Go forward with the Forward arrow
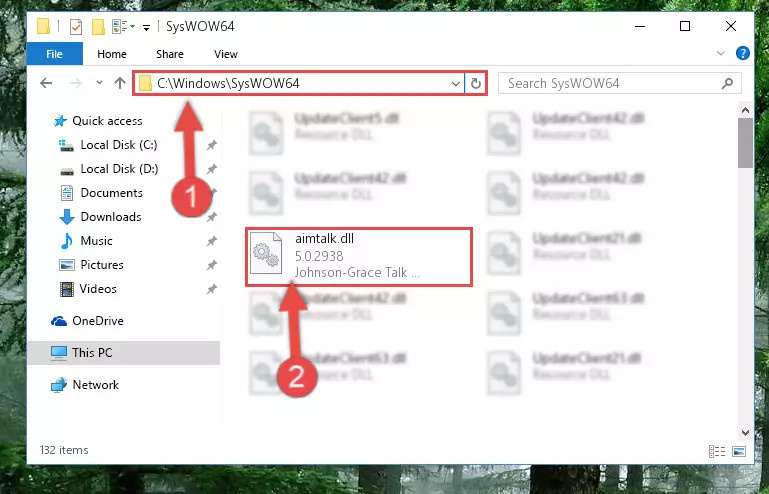769x494 pixels. point(76,83)
